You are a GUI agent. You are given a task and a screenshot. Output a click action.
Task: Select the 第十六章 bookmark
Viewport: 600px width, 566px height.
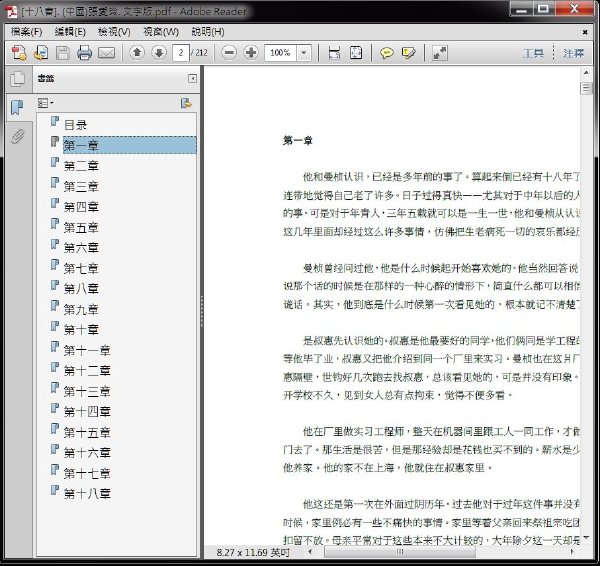point(87,452)
